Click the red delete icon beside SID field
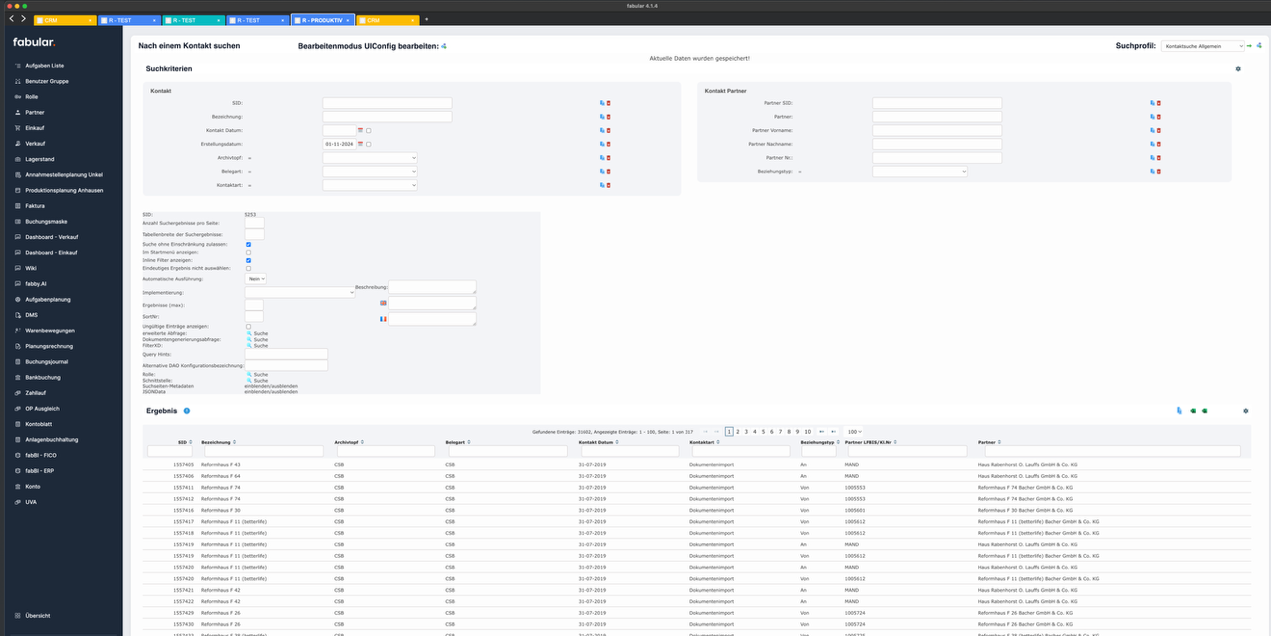The width and height of the screenshot is (1271, 636). (x=608, y=103)
